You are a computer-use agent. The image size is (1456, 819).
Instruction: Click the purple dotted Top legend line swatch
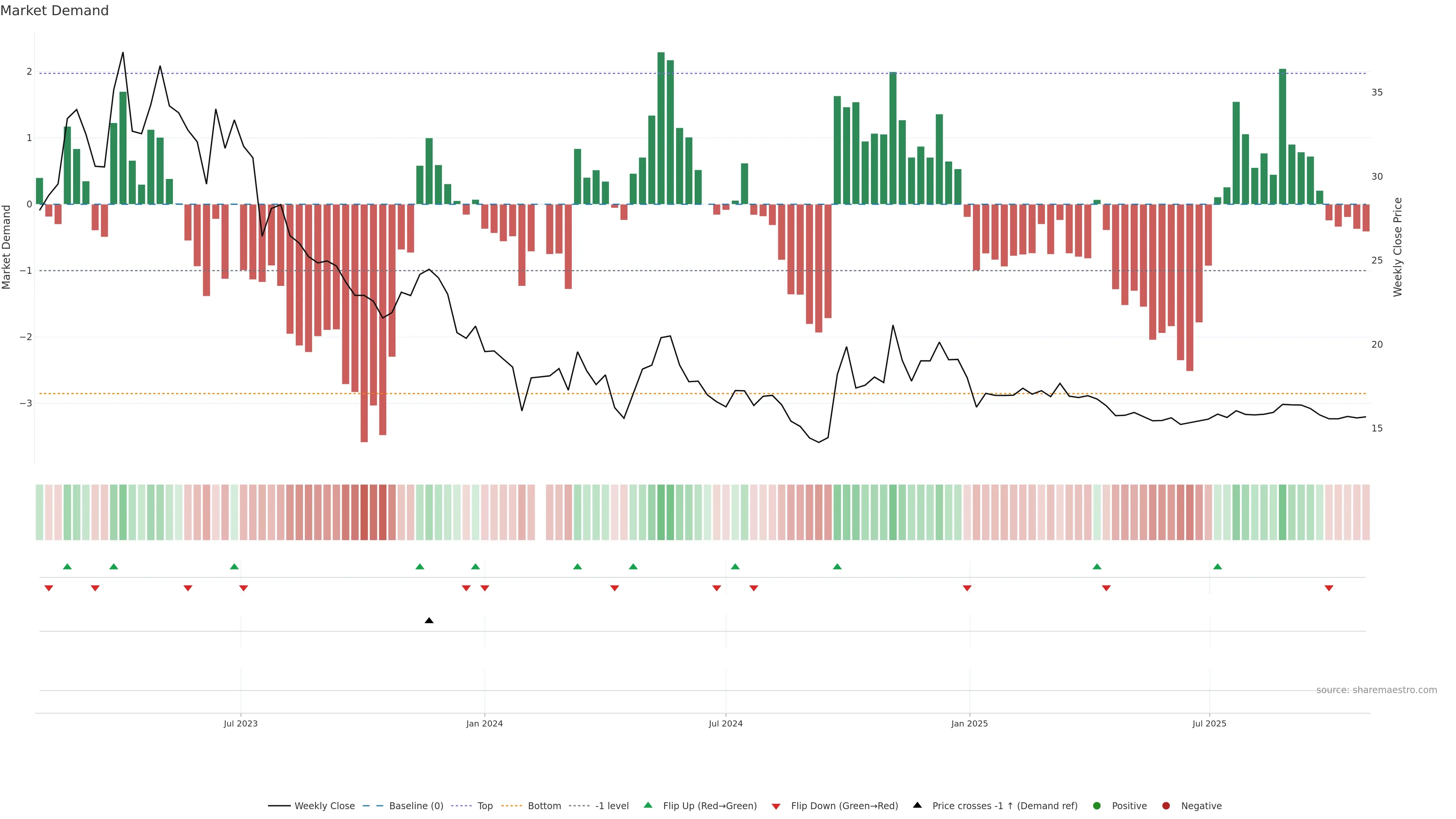pos(461,805)
